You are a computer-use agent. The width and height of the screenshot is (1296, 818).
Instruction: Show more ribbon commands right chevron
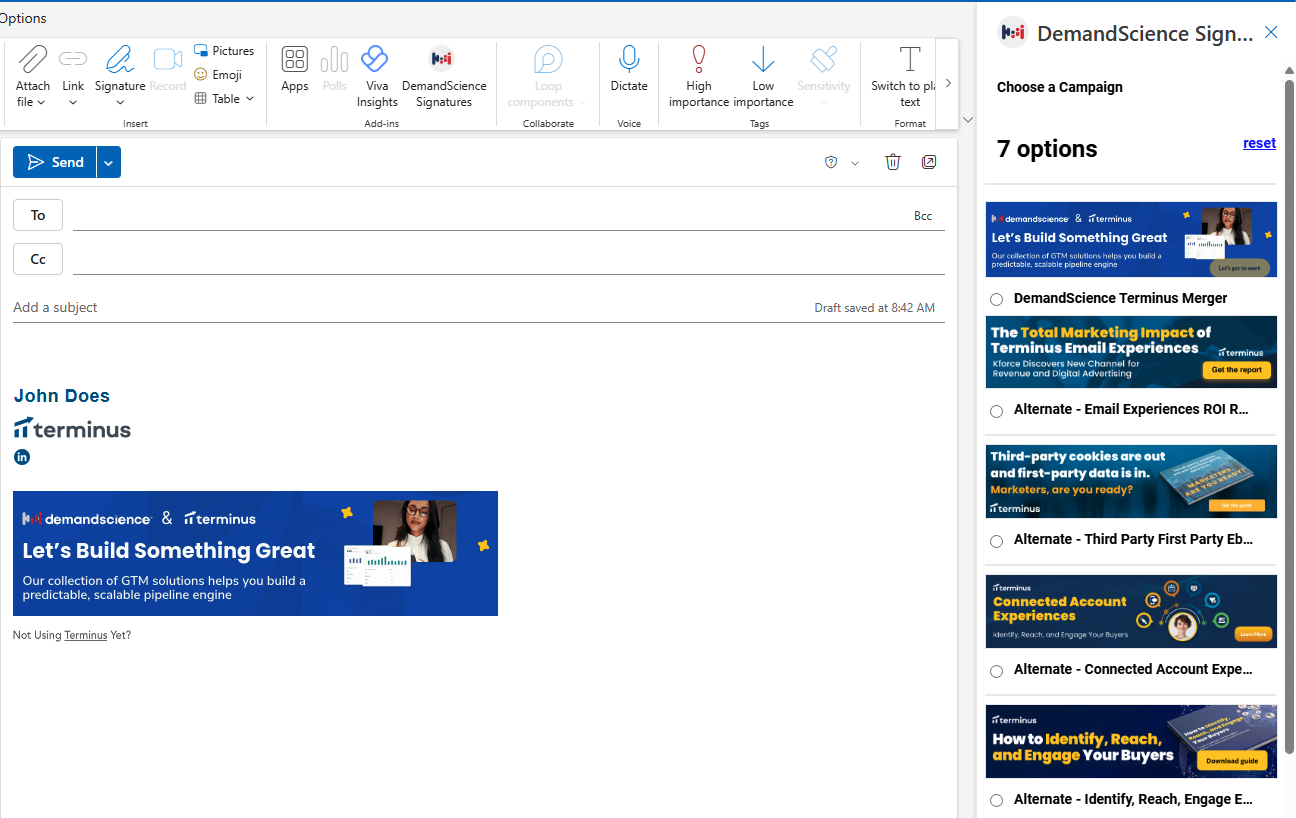(x=948, y=83)
